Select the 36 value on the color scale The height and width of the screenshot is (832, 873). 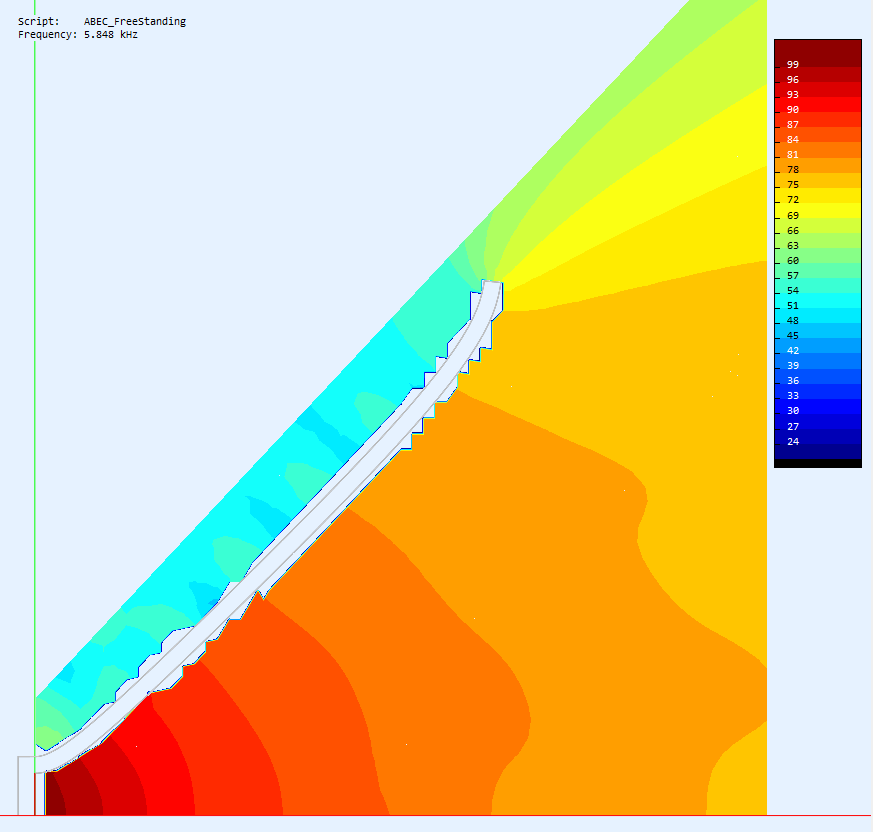[793, 380]
